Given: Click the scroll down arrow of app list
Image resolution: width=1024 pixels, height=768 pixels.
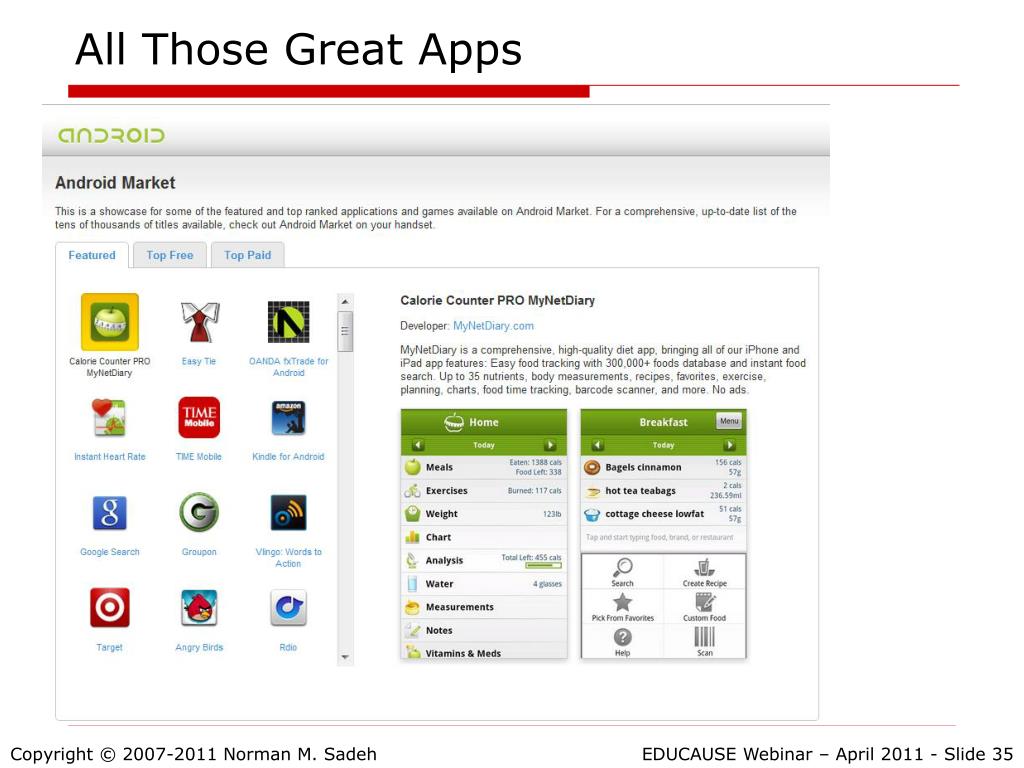Looking at the screenshot, I should click(x=345, y=657).
